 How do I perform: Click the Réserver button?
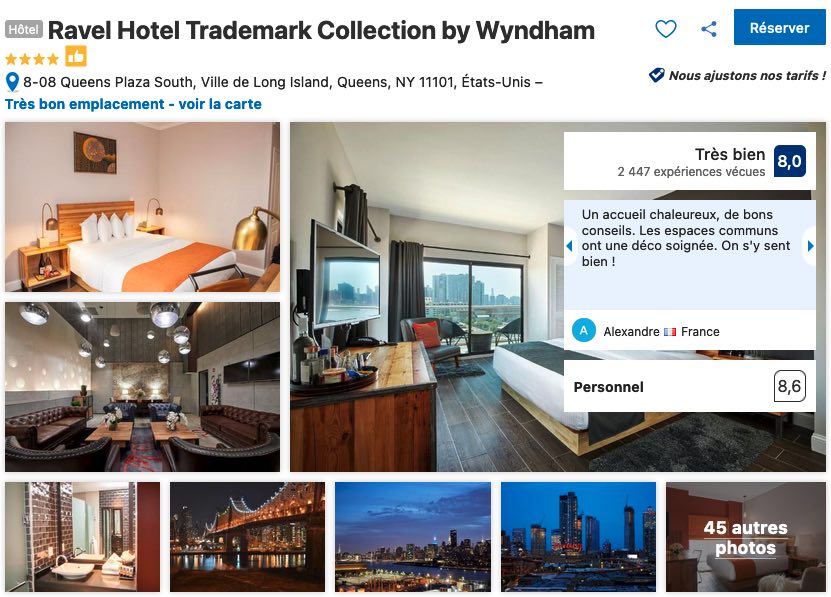click(x=779, y=28)
